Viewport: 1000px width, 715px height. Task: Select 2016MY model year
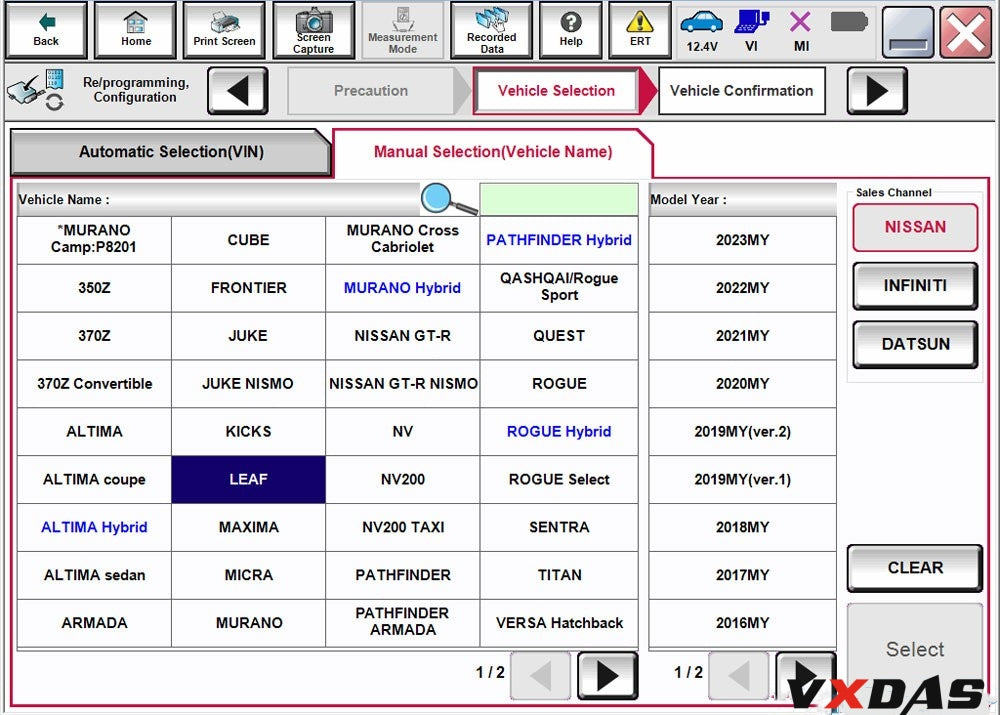tap(742, 623)
